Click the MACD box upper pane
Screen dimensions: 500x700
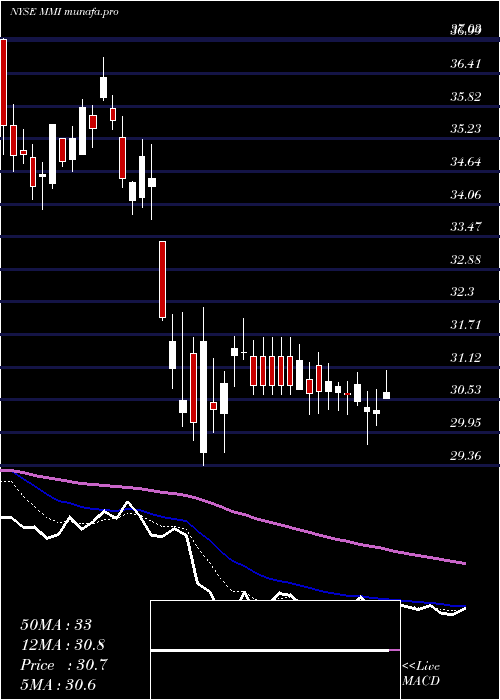(275, 625)
